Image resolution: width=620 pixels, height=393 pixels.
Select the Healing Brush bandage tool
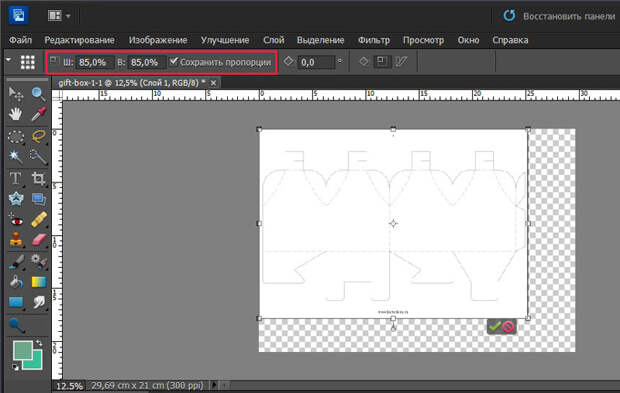[x=38, y=220]
